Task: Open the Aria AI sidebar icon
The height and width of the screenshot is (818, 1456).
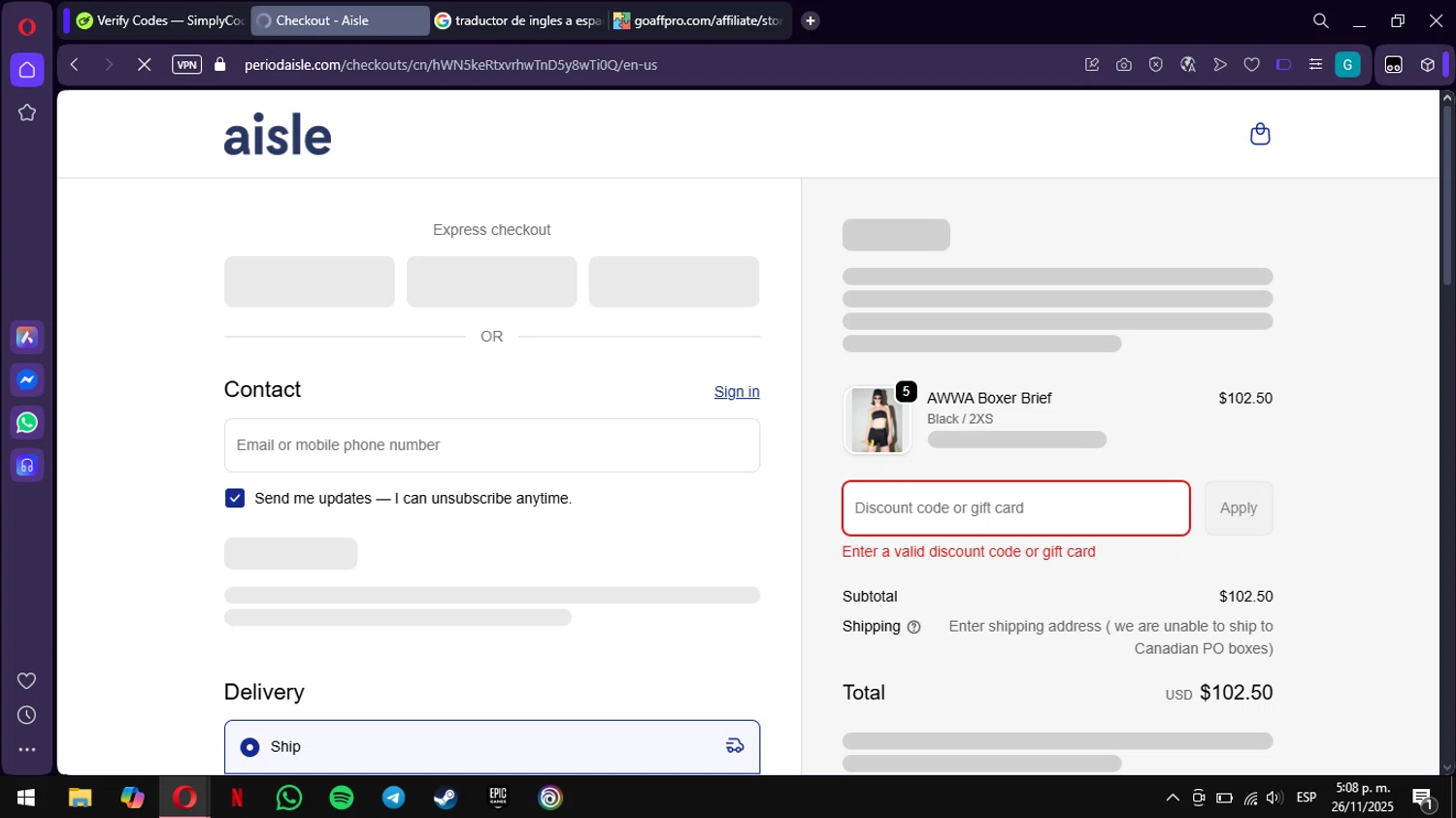Action: [27, 338]
